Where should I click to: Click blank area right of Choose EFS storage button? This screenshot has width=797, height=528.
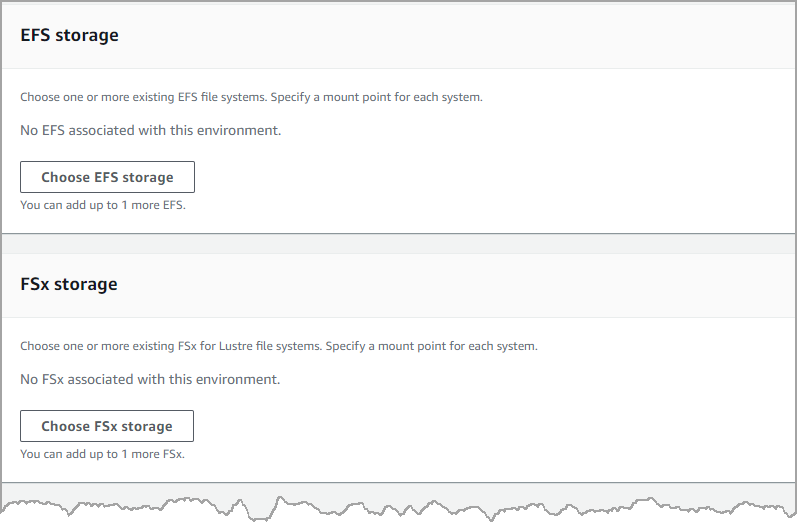450,177
